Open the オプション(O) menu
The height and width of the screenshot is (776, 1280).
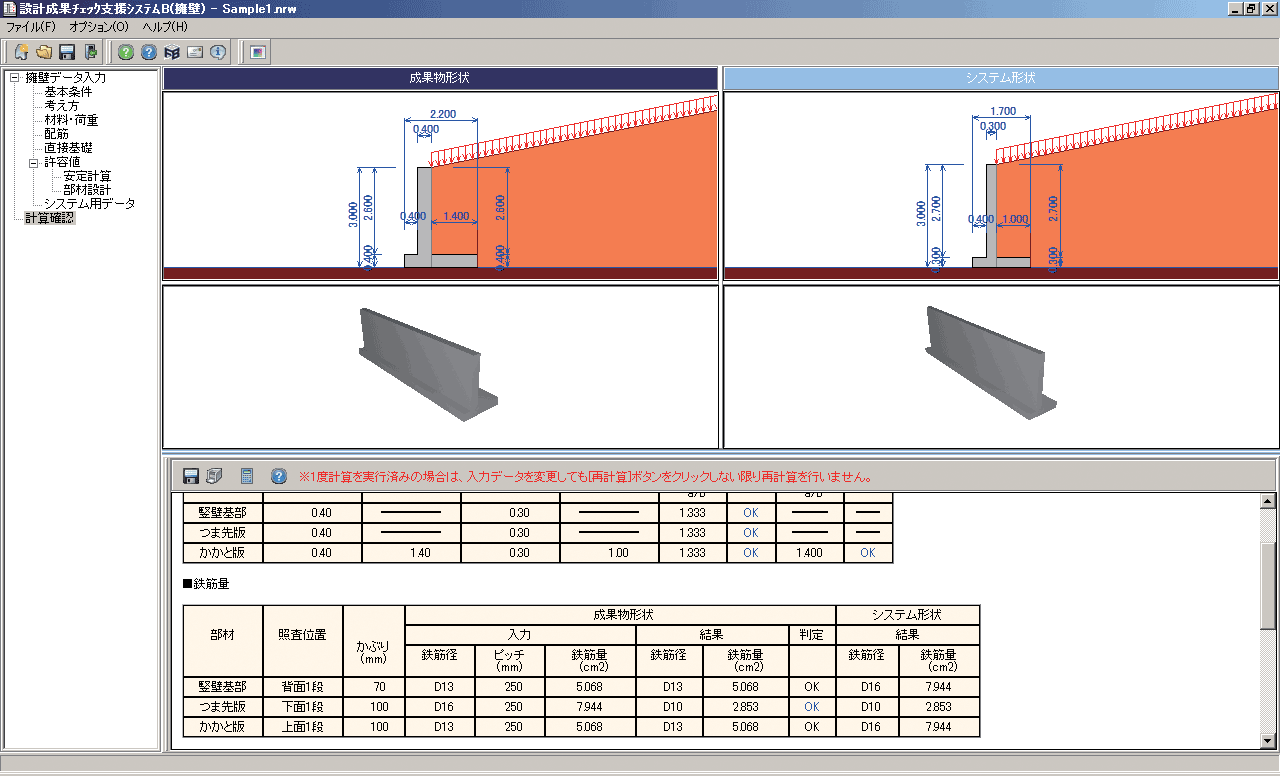pos(99,27)
